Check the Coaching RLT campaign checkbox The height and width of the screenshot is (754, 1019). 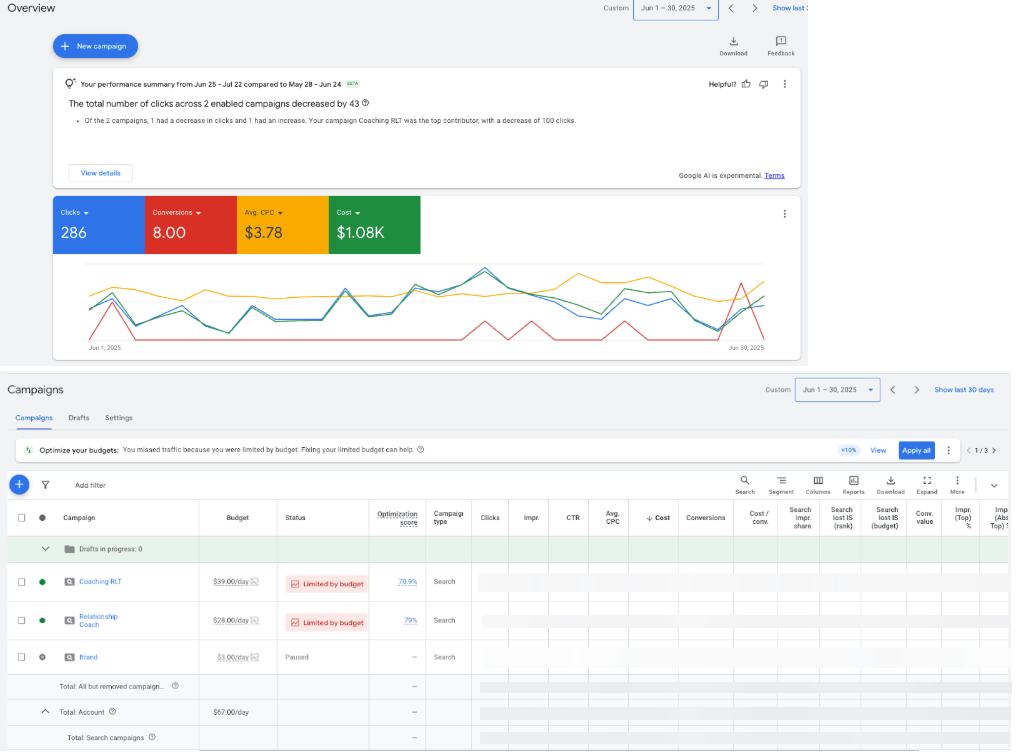pos(22,581)
